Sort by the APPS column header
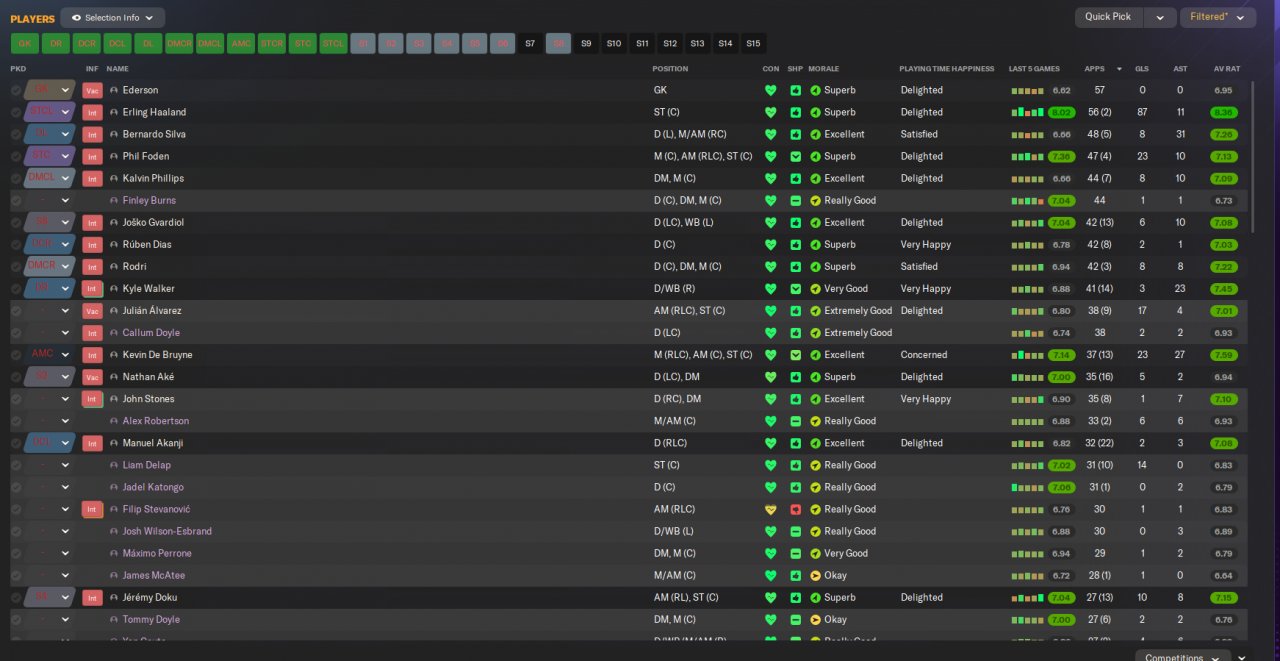Image resolution: width=1280 pixels, height=661 pixels. pyautogui.click(x=1095, y=69)
